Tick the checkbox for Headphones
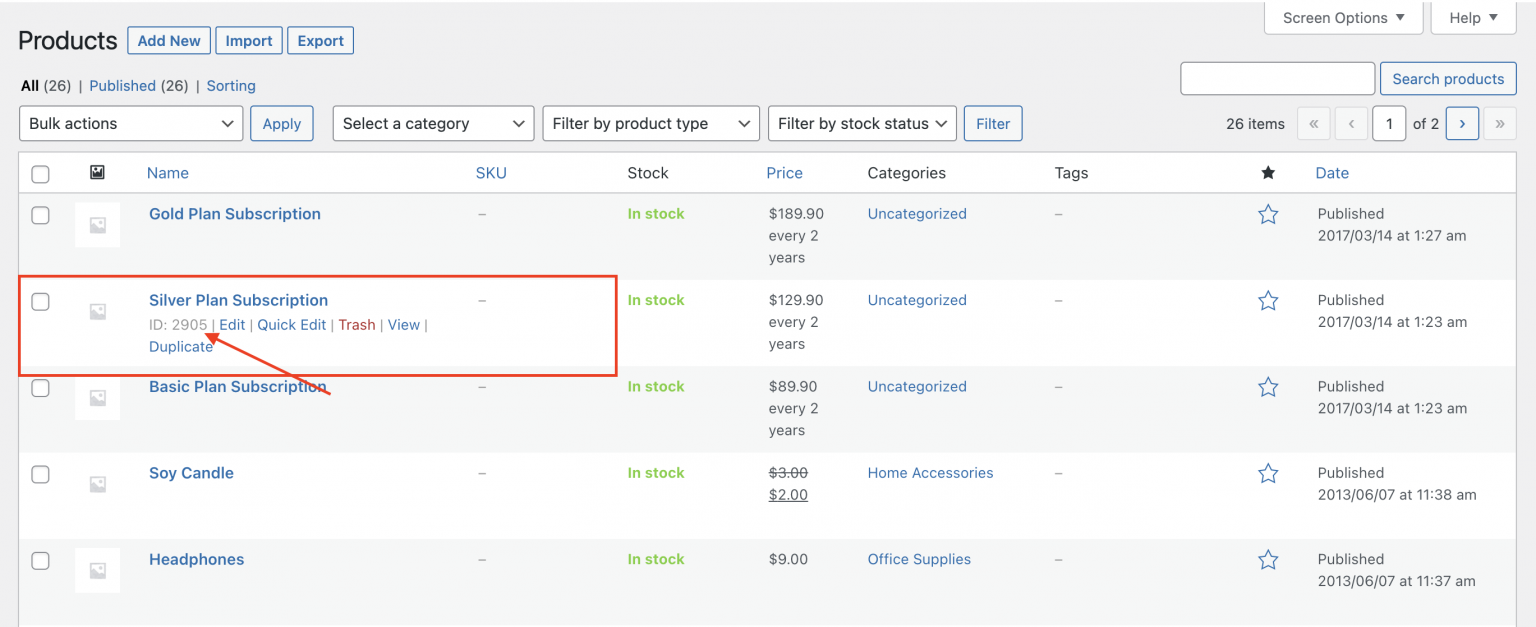The height and width of the screenshot is (627, 1536). (x=40, y=561)
